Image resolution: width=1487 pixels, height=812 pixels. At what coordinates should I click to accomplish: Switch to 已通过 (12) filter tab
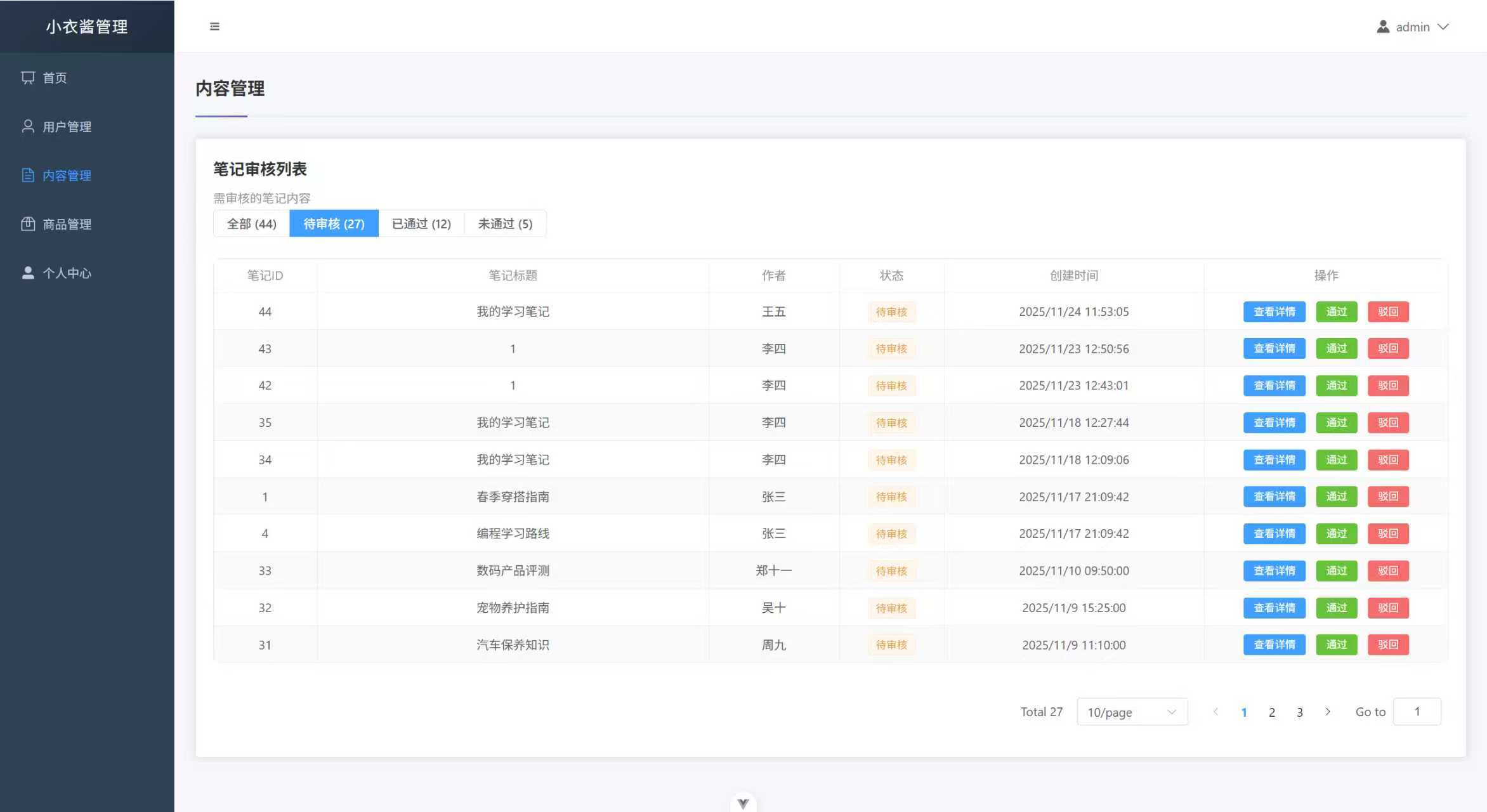point(421,223)
